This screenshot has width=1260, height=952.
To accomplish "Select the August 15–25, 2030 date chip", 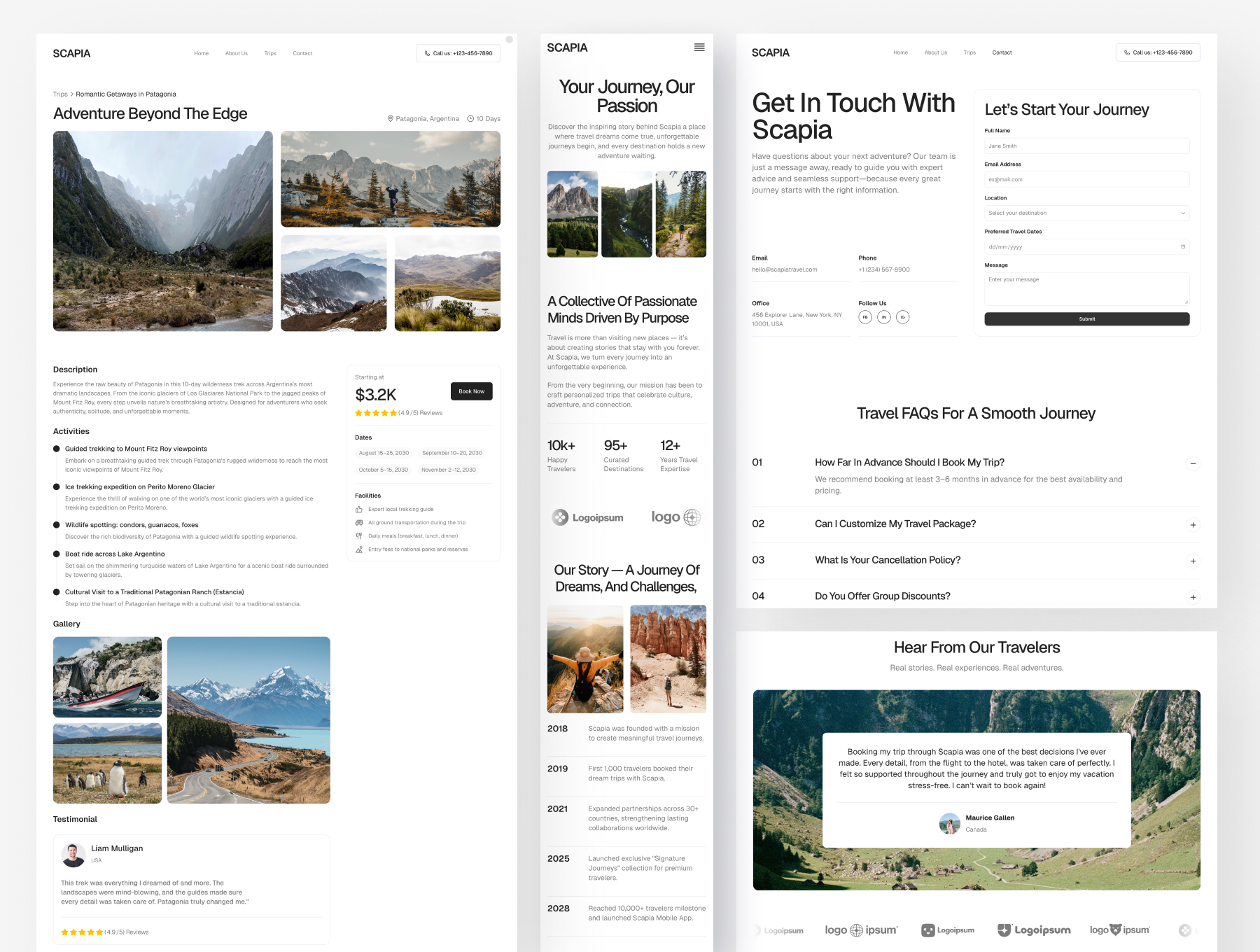I will coord(384,453).
